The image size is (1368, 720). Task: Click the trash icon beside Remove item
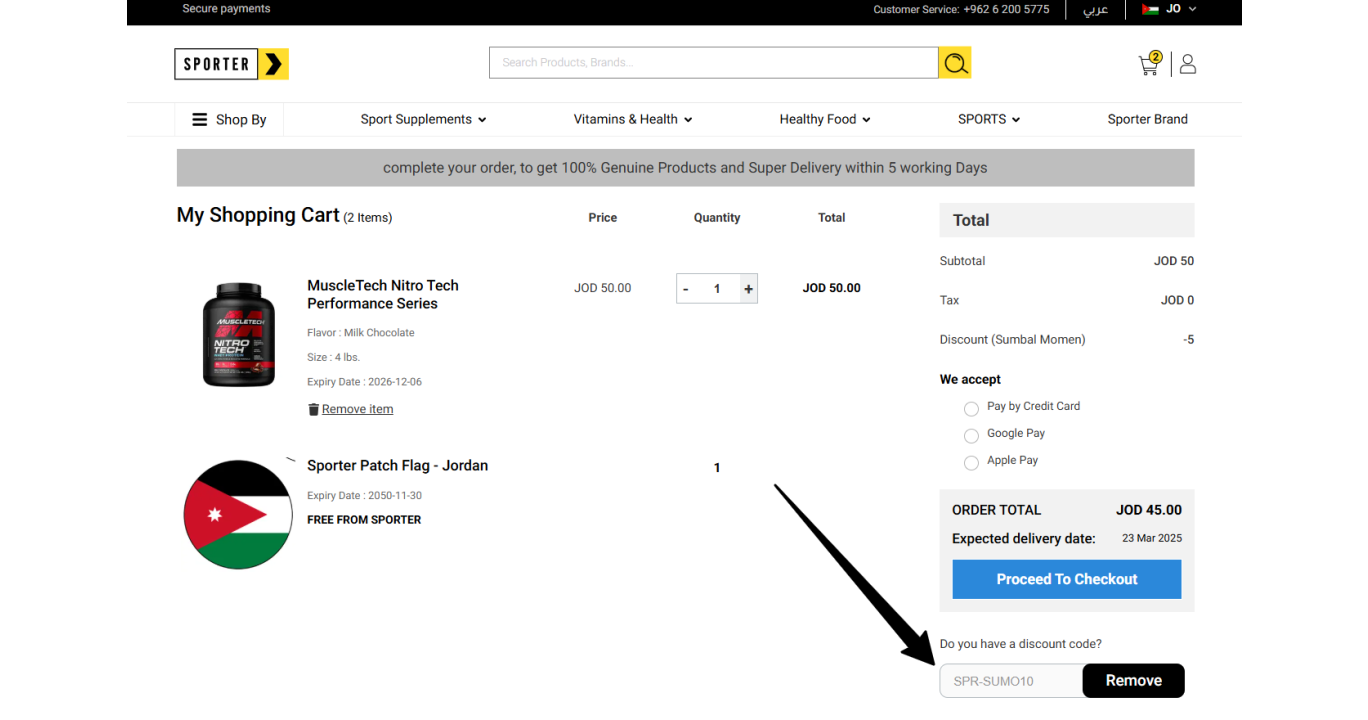point(313,409)
